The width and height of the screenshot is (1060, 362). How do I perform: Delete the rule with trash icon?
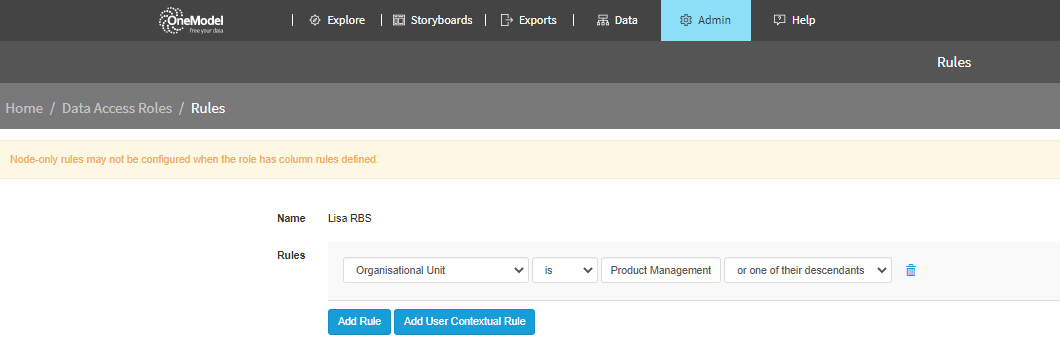[x=911, y=270]
